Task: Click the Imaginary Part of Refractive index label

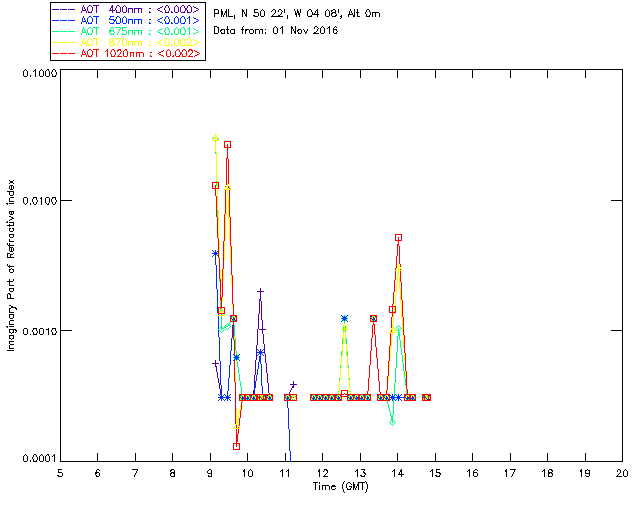Action: (x=11, y=265)
